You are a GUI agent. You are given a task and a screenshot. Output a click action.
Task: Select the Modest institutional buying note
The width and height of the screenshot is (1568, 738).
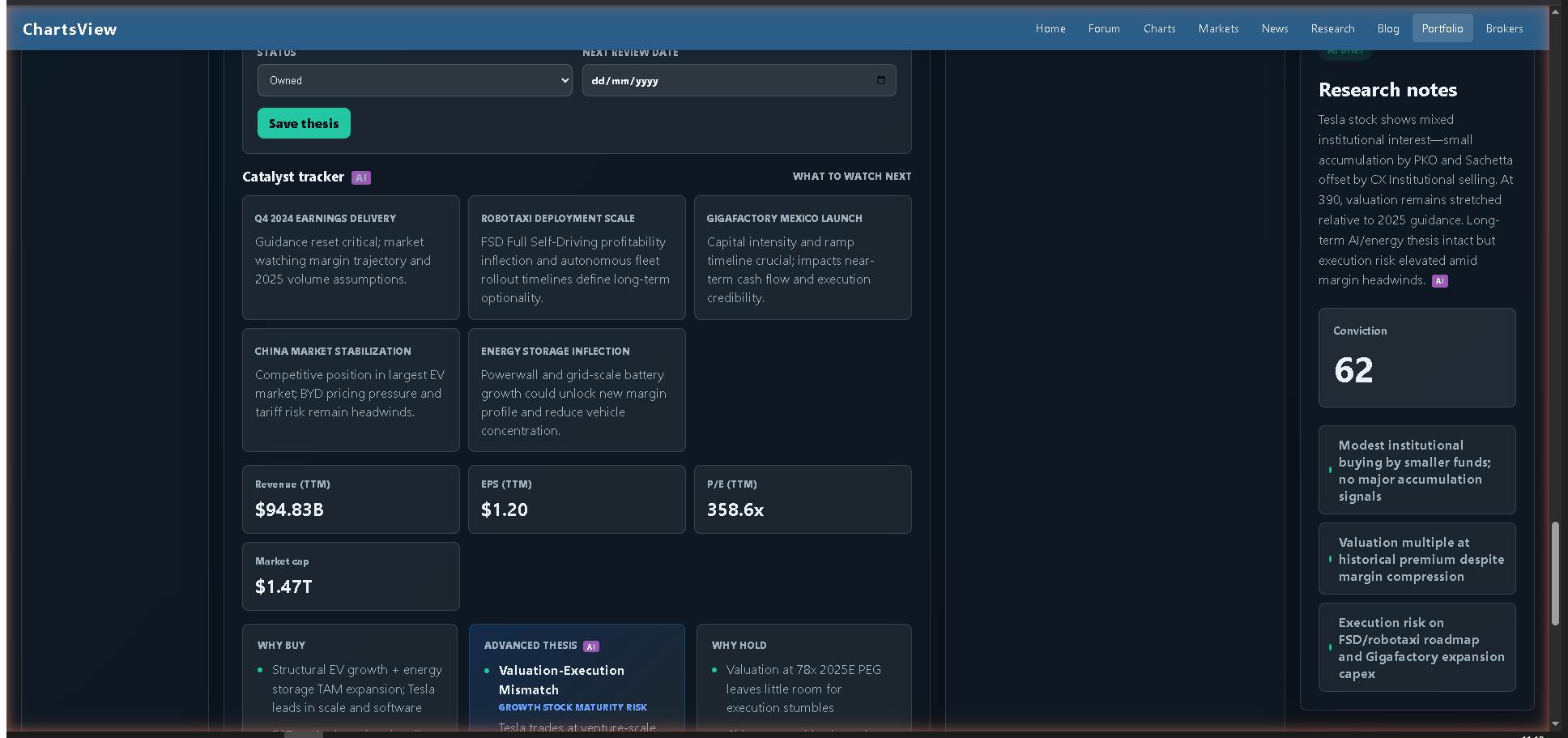(x=1417, y=470)
